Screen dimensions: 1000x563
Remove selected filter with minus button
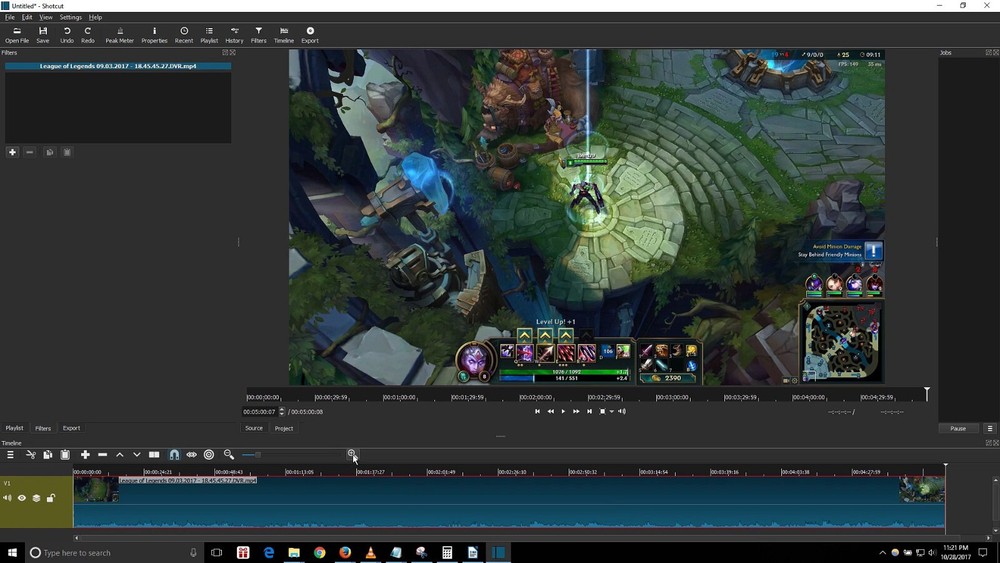click(x=30, y=152)
